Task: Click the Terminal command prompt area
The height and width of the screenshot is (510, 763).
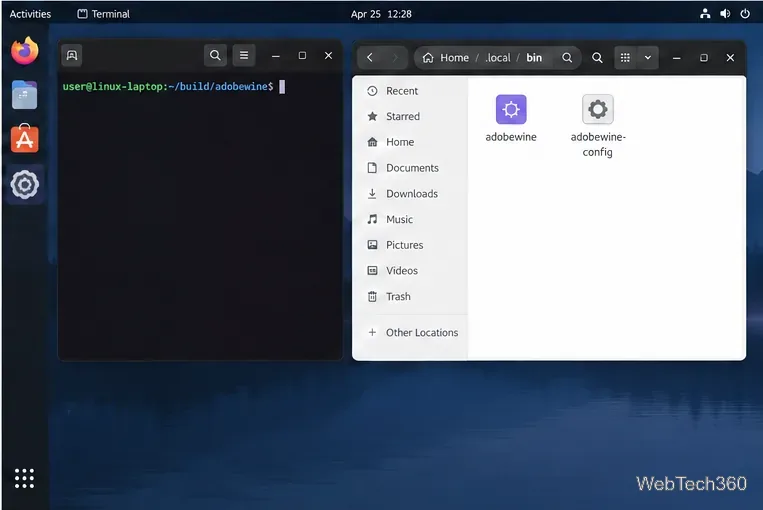Action: [x=200, y=217]
